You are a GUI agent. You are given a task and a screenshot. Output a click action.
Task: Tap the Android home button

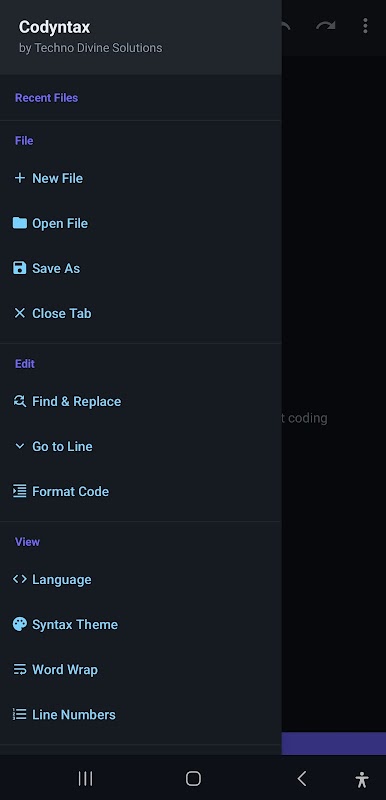coord(193,778)
